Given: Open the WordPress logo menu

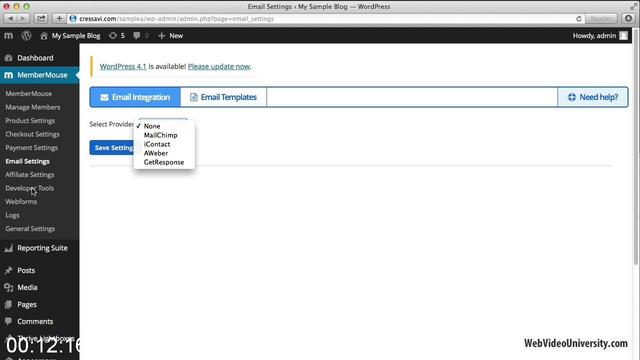Looking at the screenshot, I should tap(27, 36).
